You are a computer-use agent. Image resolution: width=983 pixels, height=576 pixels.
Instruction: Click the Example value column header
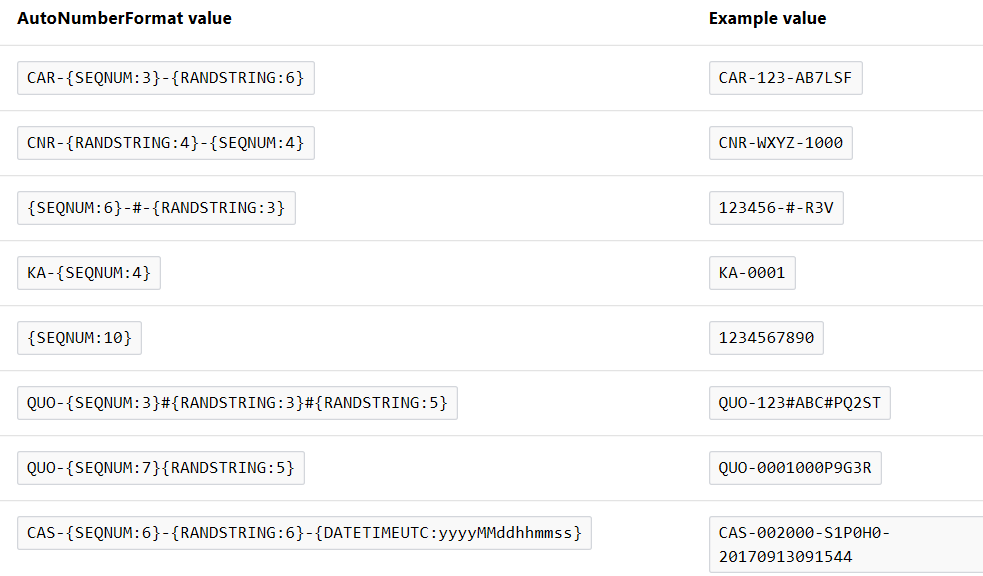point(767,19)
